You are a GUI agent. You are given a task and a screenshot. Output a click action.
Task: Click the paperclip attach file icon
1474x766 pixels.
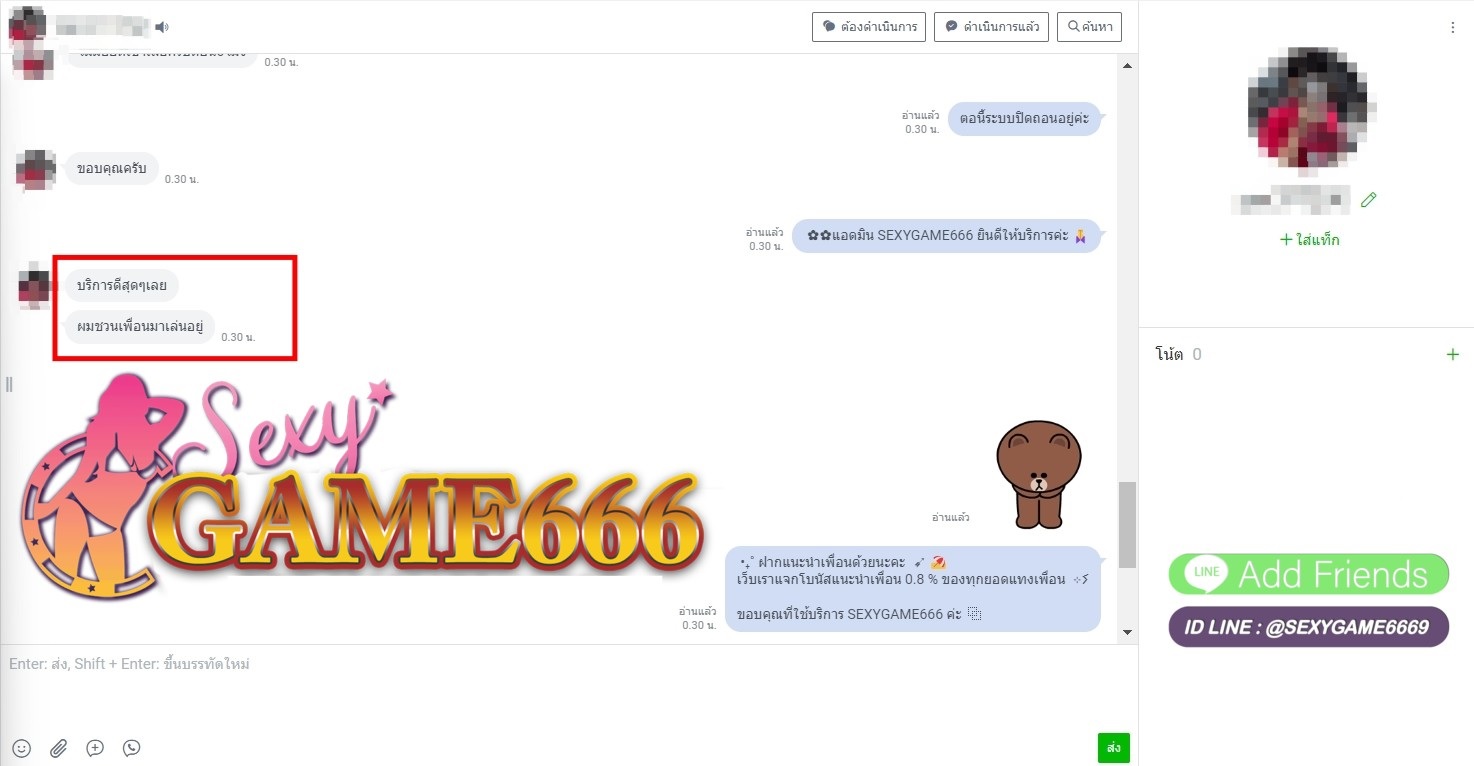(58, 748)
